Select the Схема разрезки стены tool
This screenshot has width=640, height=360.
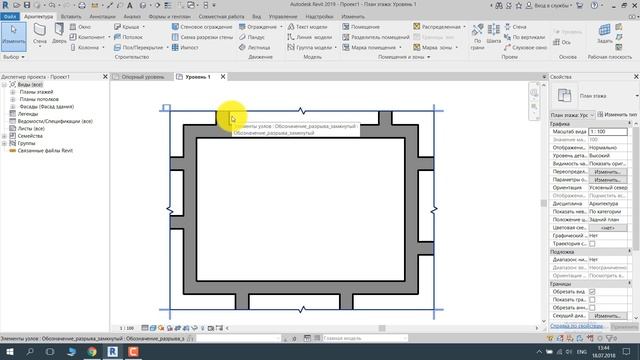tap(202, 37)
